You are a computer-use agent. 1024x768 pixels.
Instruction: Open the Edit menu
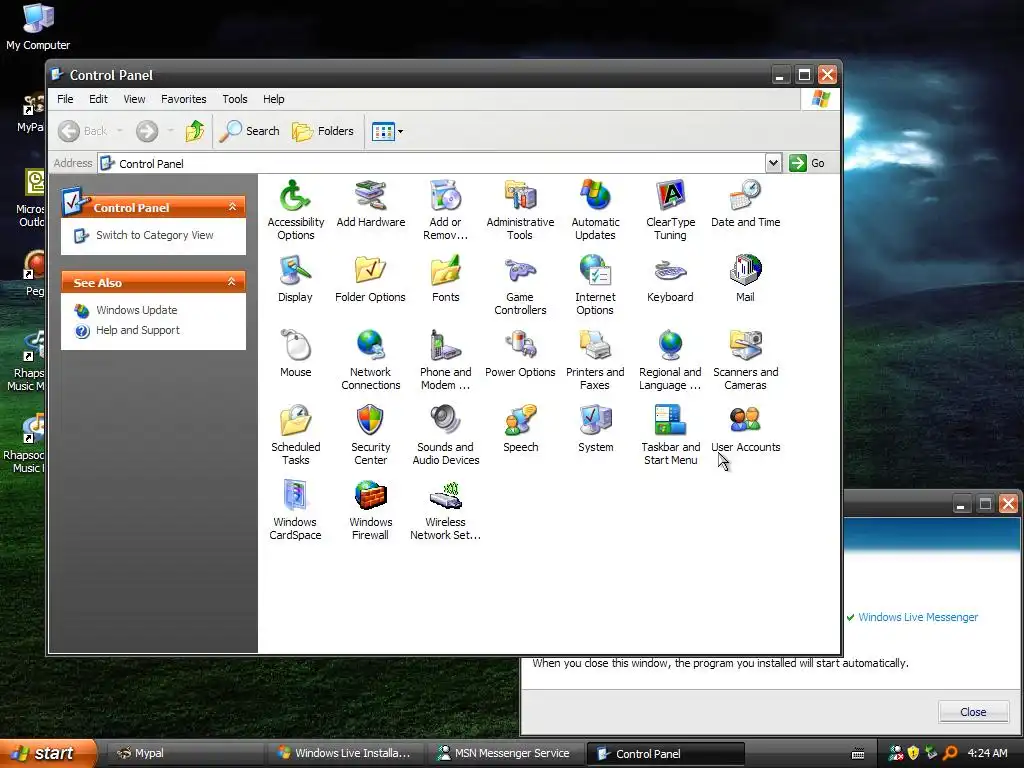point(99,99)
